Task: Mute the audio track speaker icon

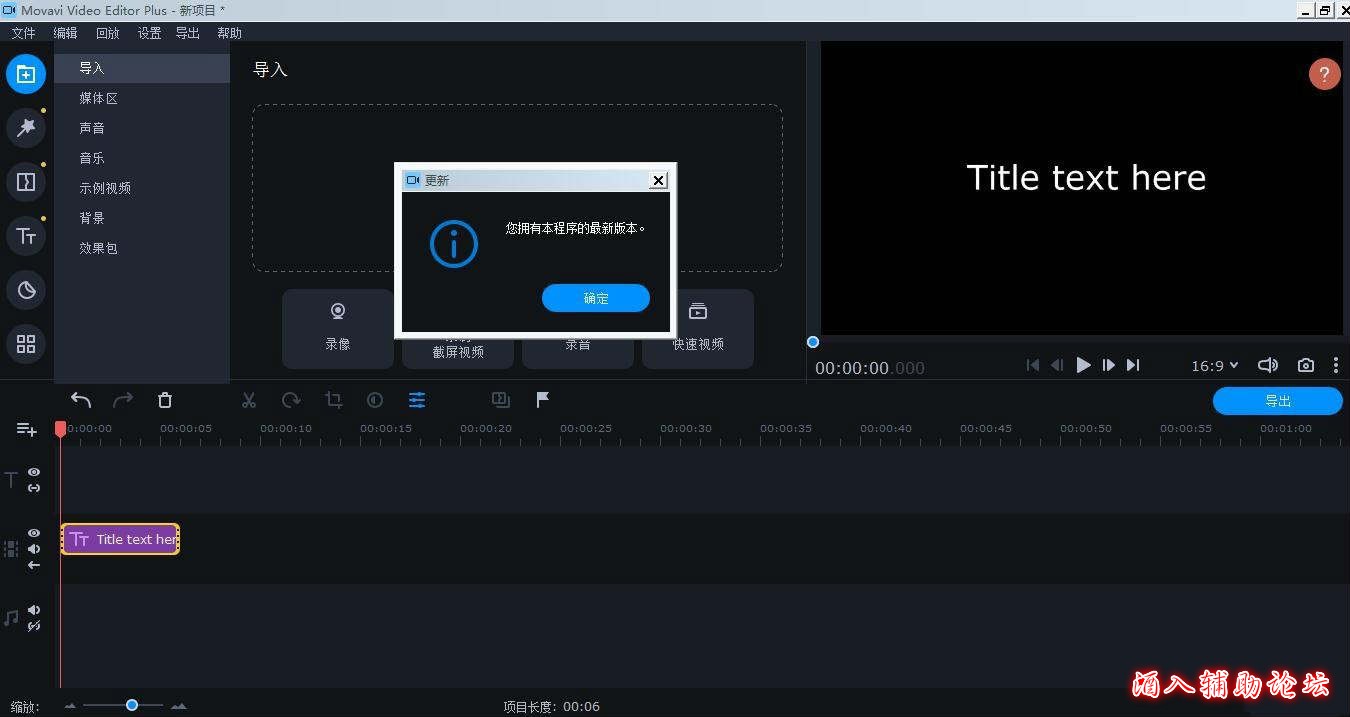Action: click(x=34, y=610)
